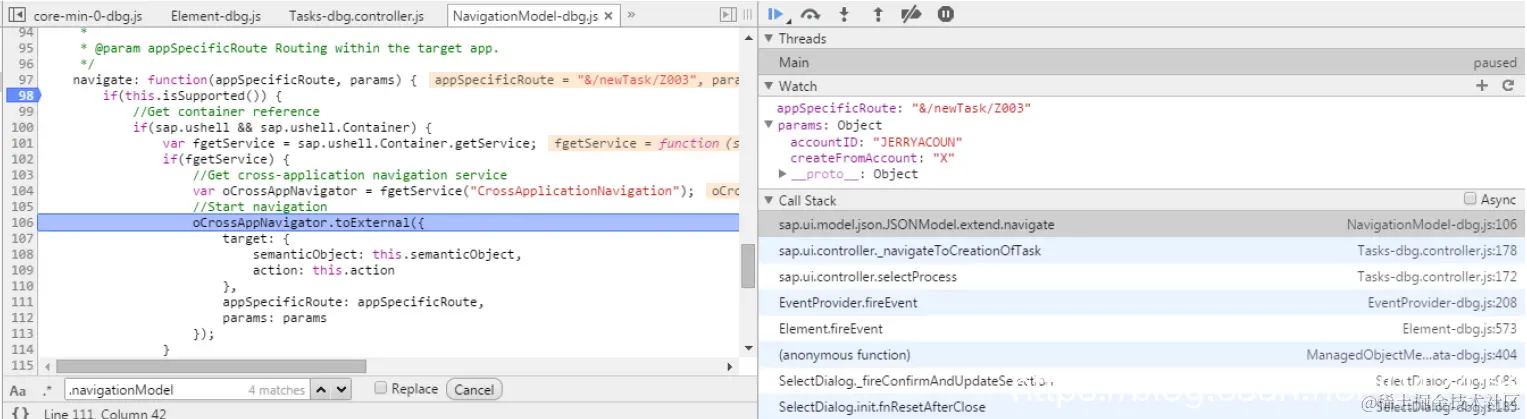The height and width of the screenshot is (419, 1527).
Task: Click the horizontal scrollbar right arrow
Action: (731, 367)
